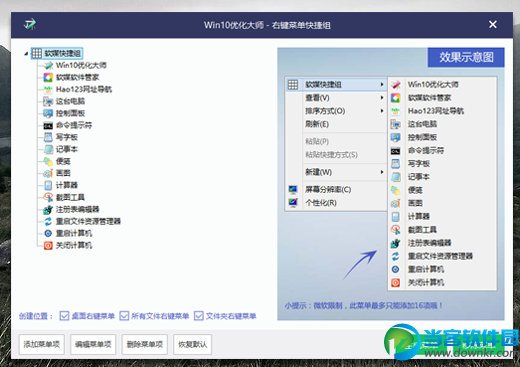Viewport: 520px width, 367px height.
Task: Toggle the 所有文件右键菜单 checkbox
Action: pos(124,316)
